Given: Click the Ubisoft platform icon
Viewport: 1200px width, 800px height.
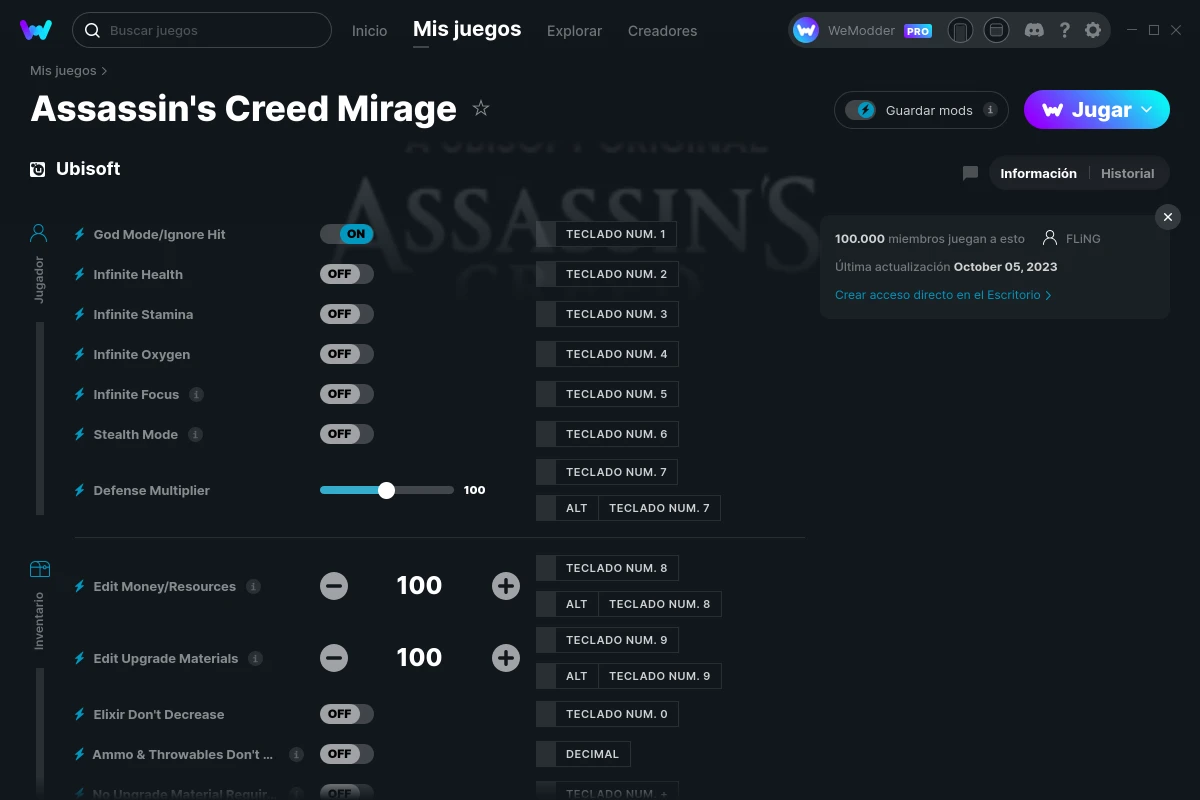Looking at the screenshot, I should (38, 169).
